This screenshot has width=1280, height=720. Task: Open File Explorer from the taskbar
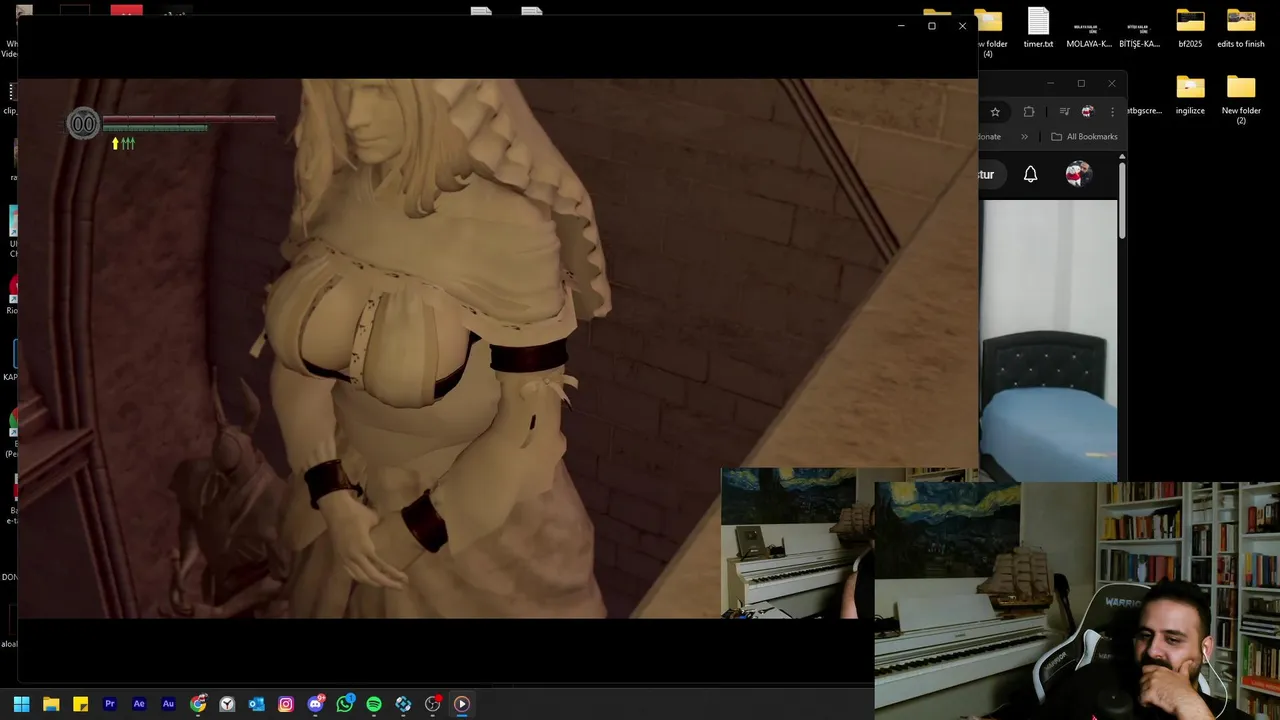click(x=51, y=704)
